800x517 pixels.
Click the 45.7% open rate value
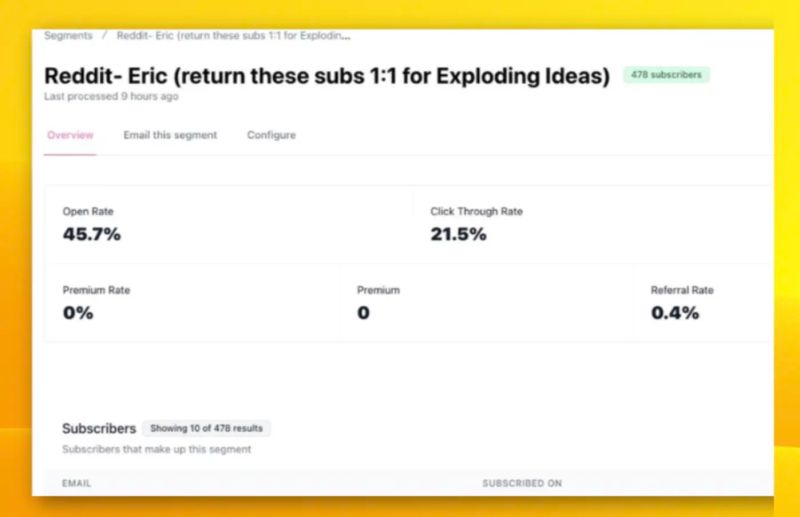tap(91, 235)
